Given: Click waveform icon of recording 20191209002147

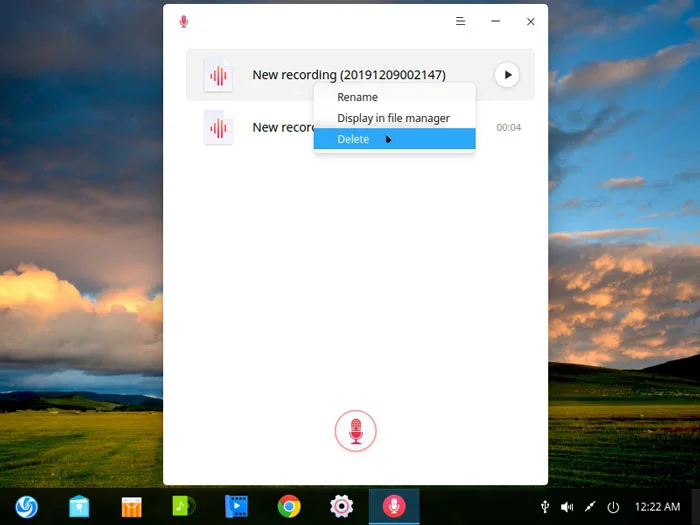Looking at the screenshot, I should (218, 75).
